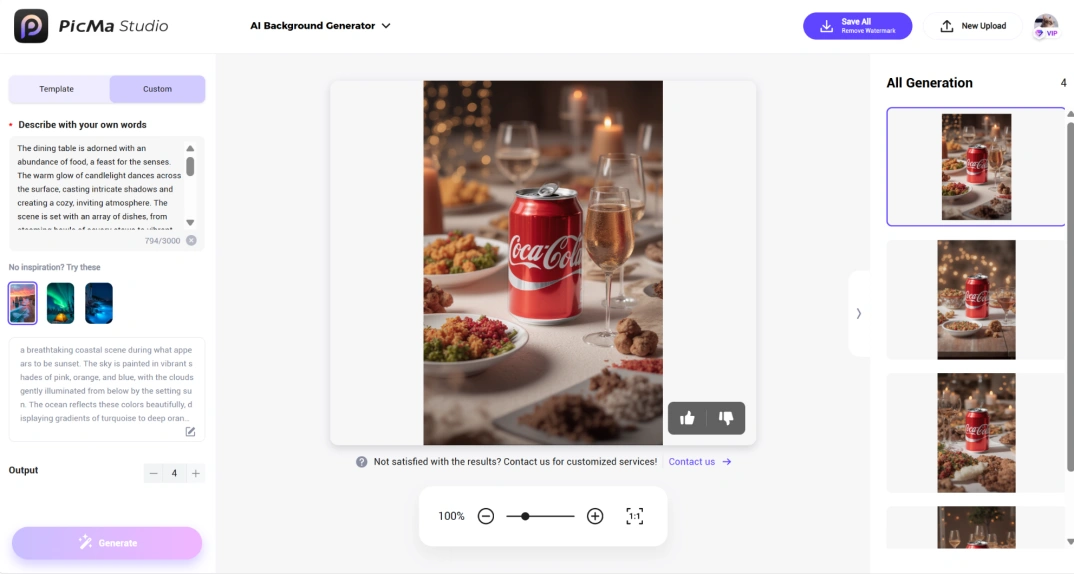The height and width of the screenshot is (574, 1074).
Task: Select the blue night inspiration thumbnail
Action: [99, 303]
